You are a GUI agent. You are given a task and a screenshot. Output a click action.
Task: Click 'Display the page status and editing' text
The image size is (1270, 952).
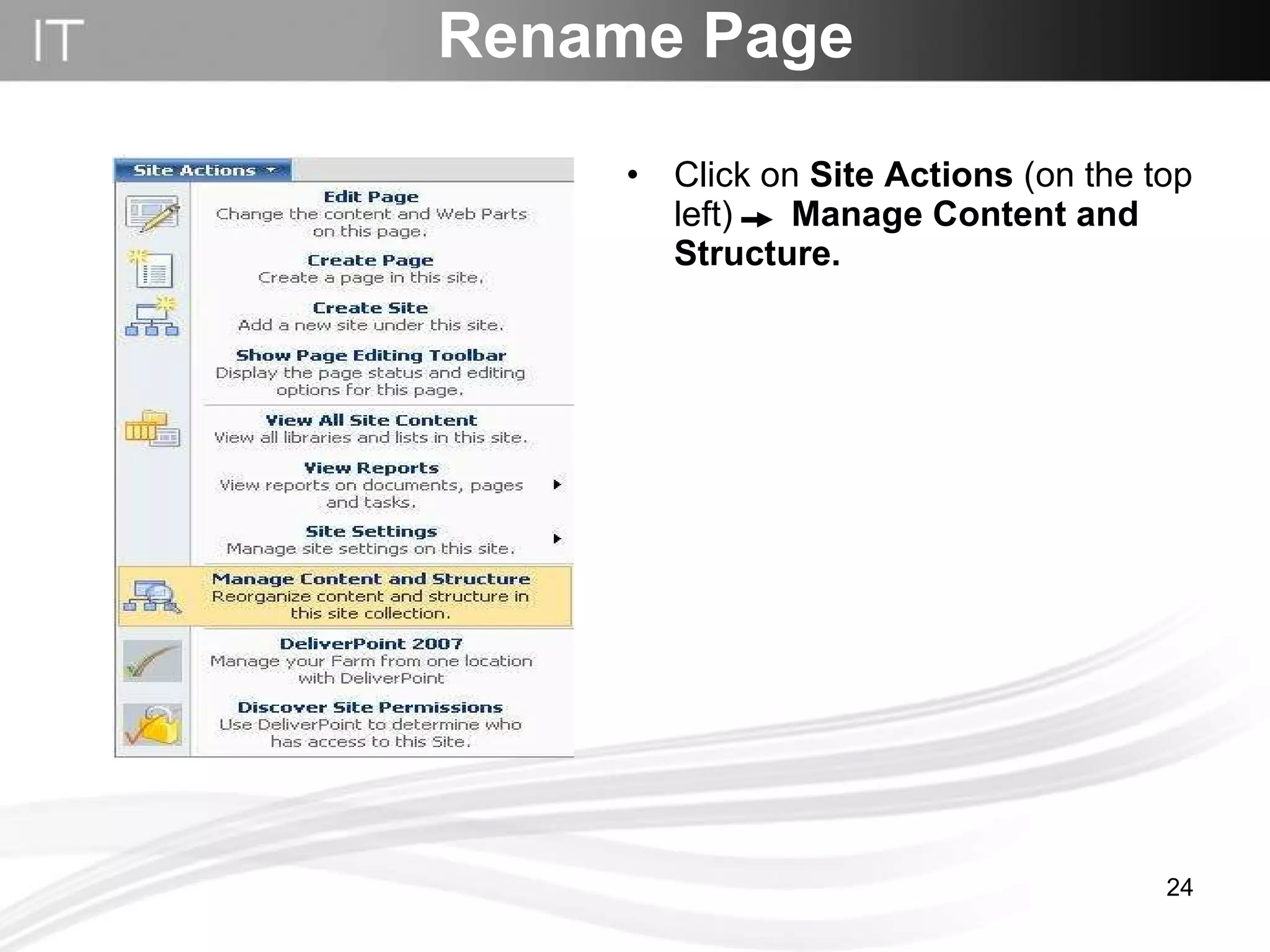tap(371, 373)
